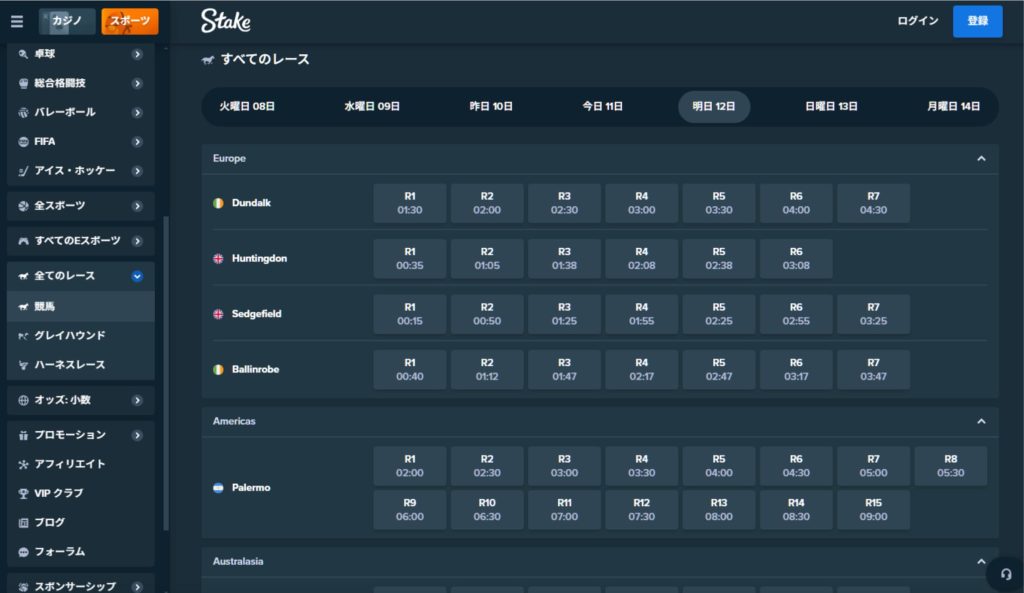Screen dimensions: 1024x593
Task: Switch to スポーツ mode
Action: (x=129, y=21)
